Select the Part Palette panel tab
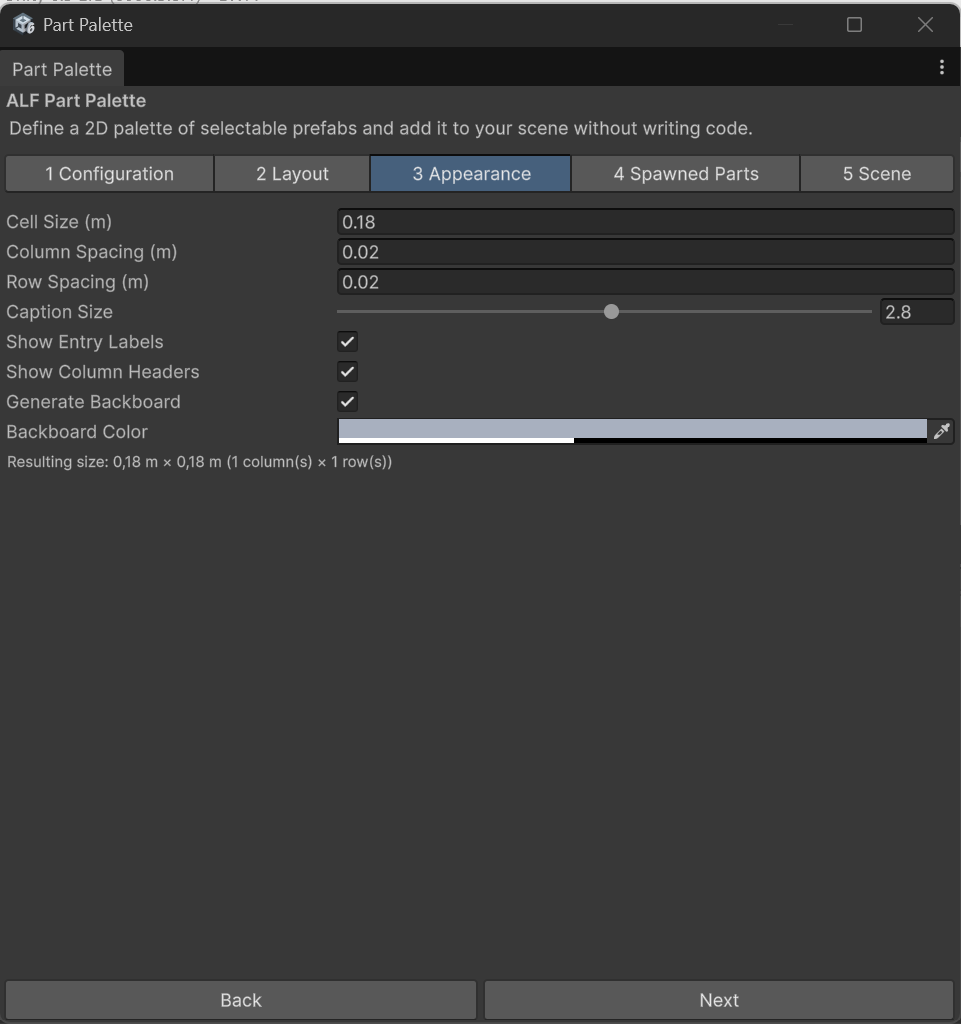Image resolution: width=961 pixels, height=1024 pixels. click(x=62, y=69)
